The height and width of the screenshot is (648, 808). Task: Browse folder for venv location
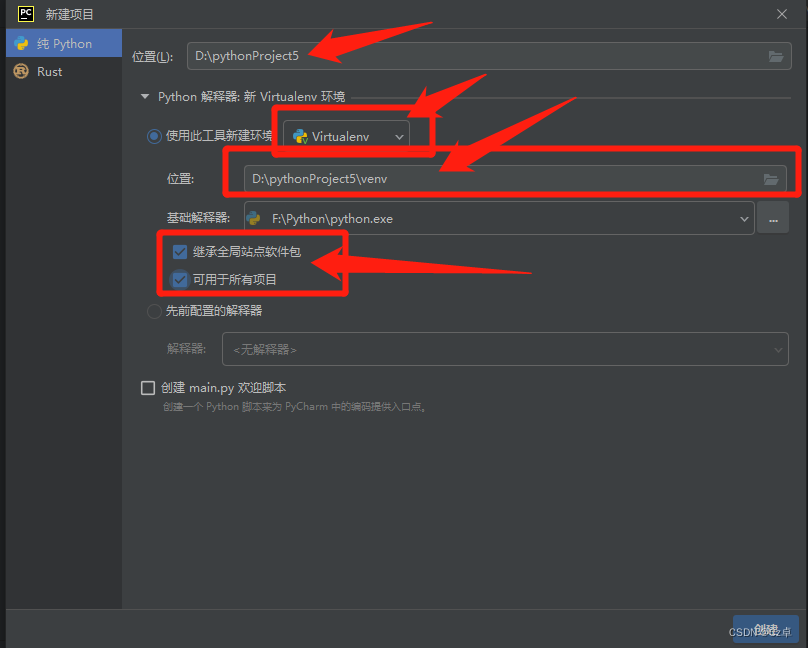pos(771,179)
